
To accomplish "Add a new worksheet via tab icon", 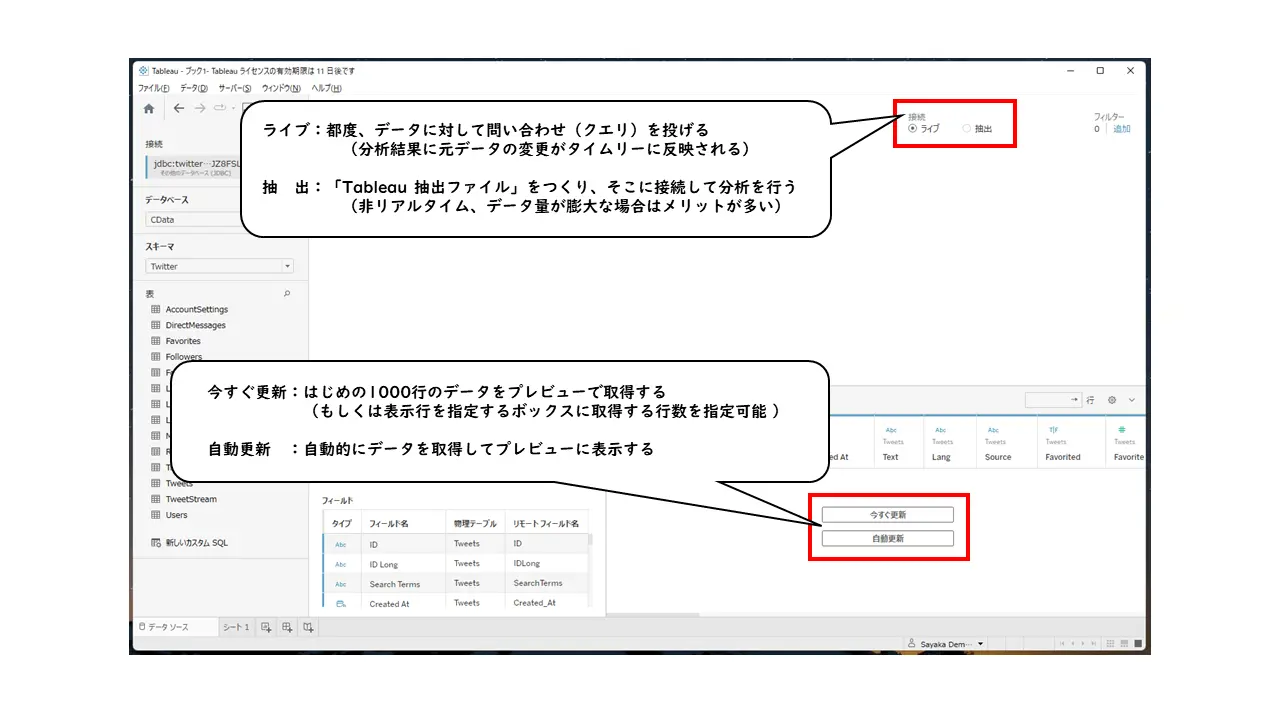I will coord(266,627).
